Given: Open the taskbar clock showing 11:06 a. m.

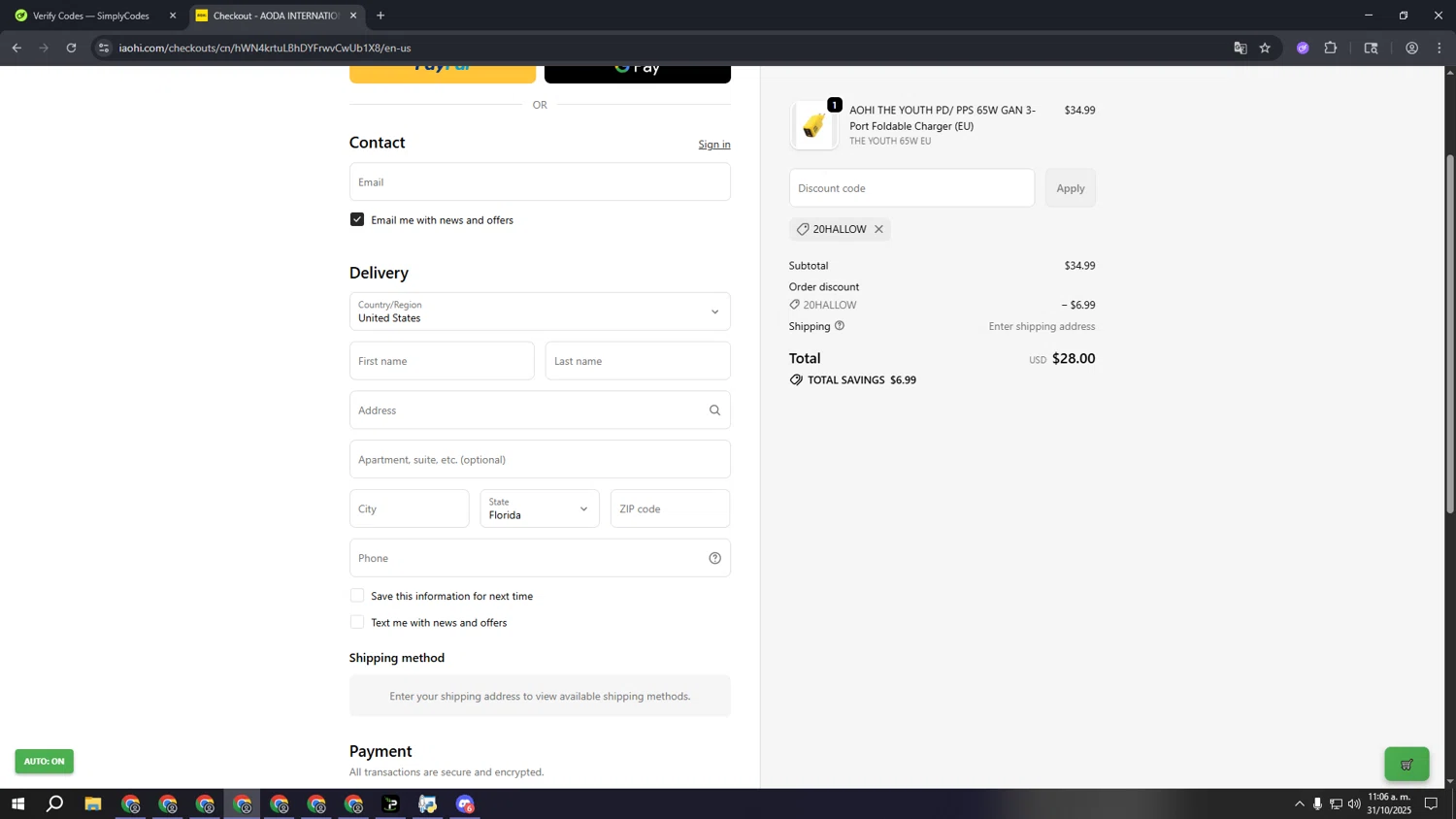Looking at the screenshot, I should pos(1389,803).
